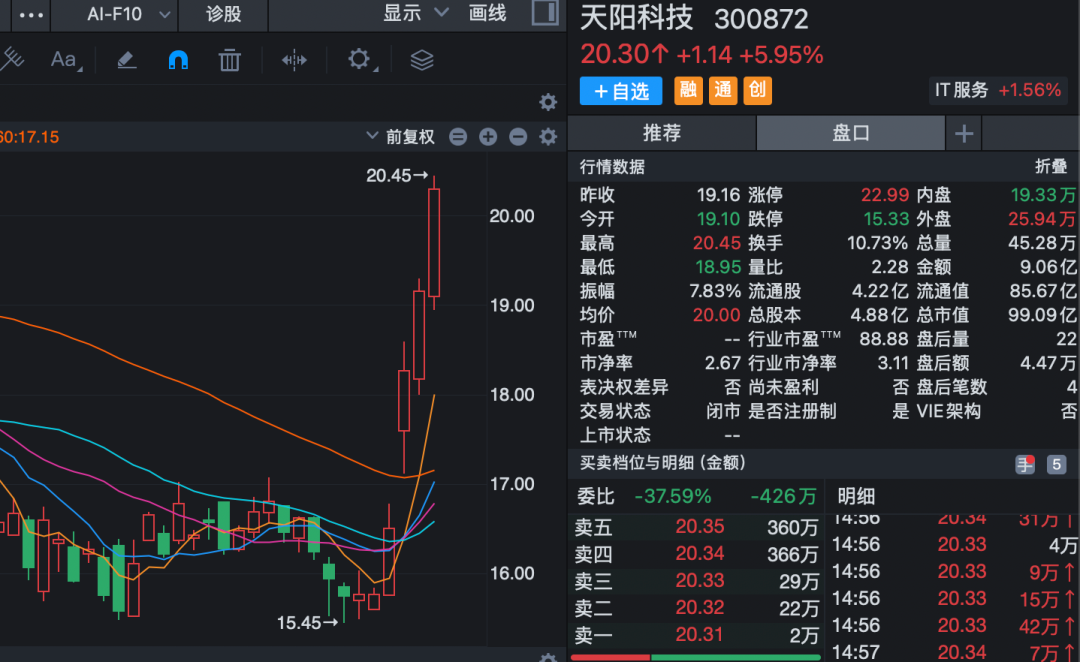Add stock with +自选 button
This screenshot has width=1080, height=662.
621,91
